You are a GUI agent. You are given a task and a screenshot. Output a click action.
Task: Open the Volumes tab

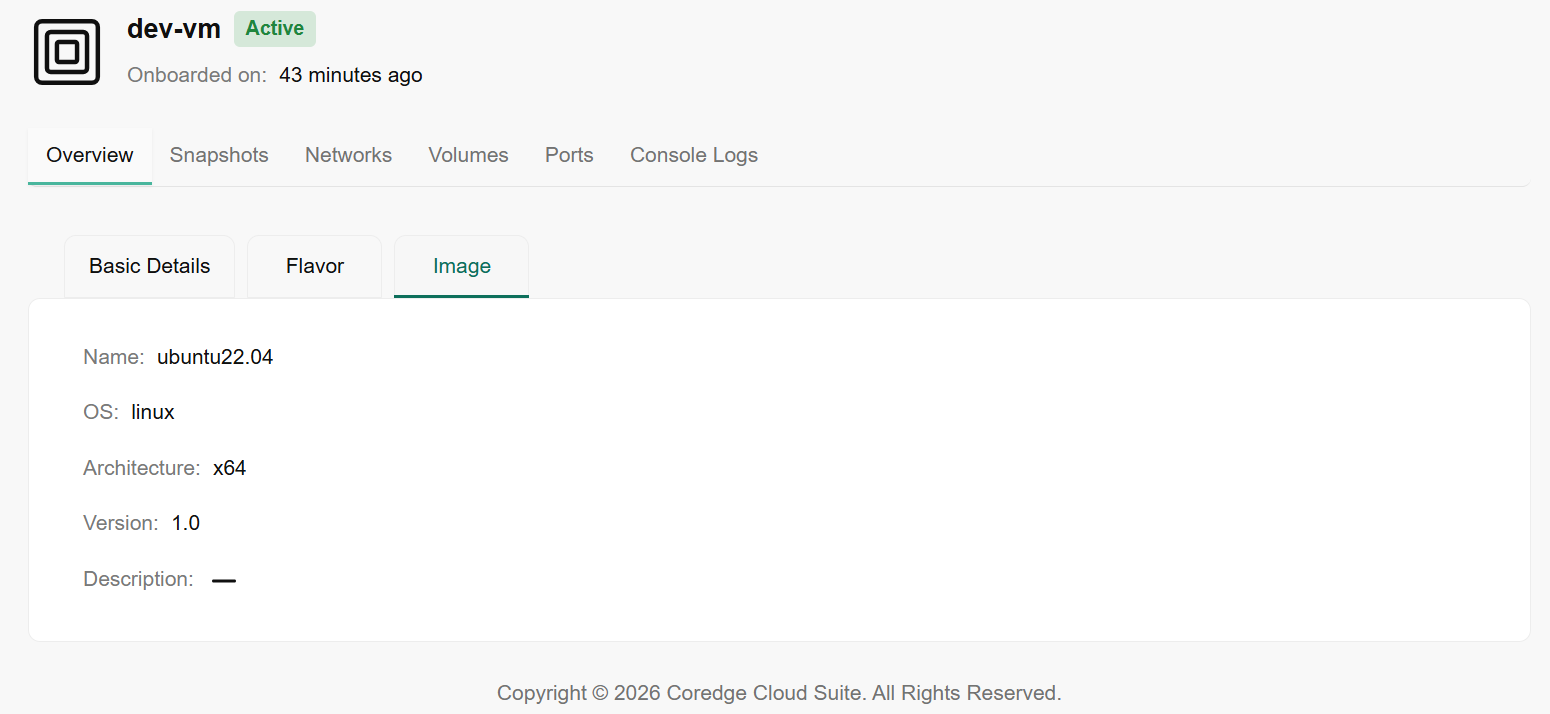468,155
